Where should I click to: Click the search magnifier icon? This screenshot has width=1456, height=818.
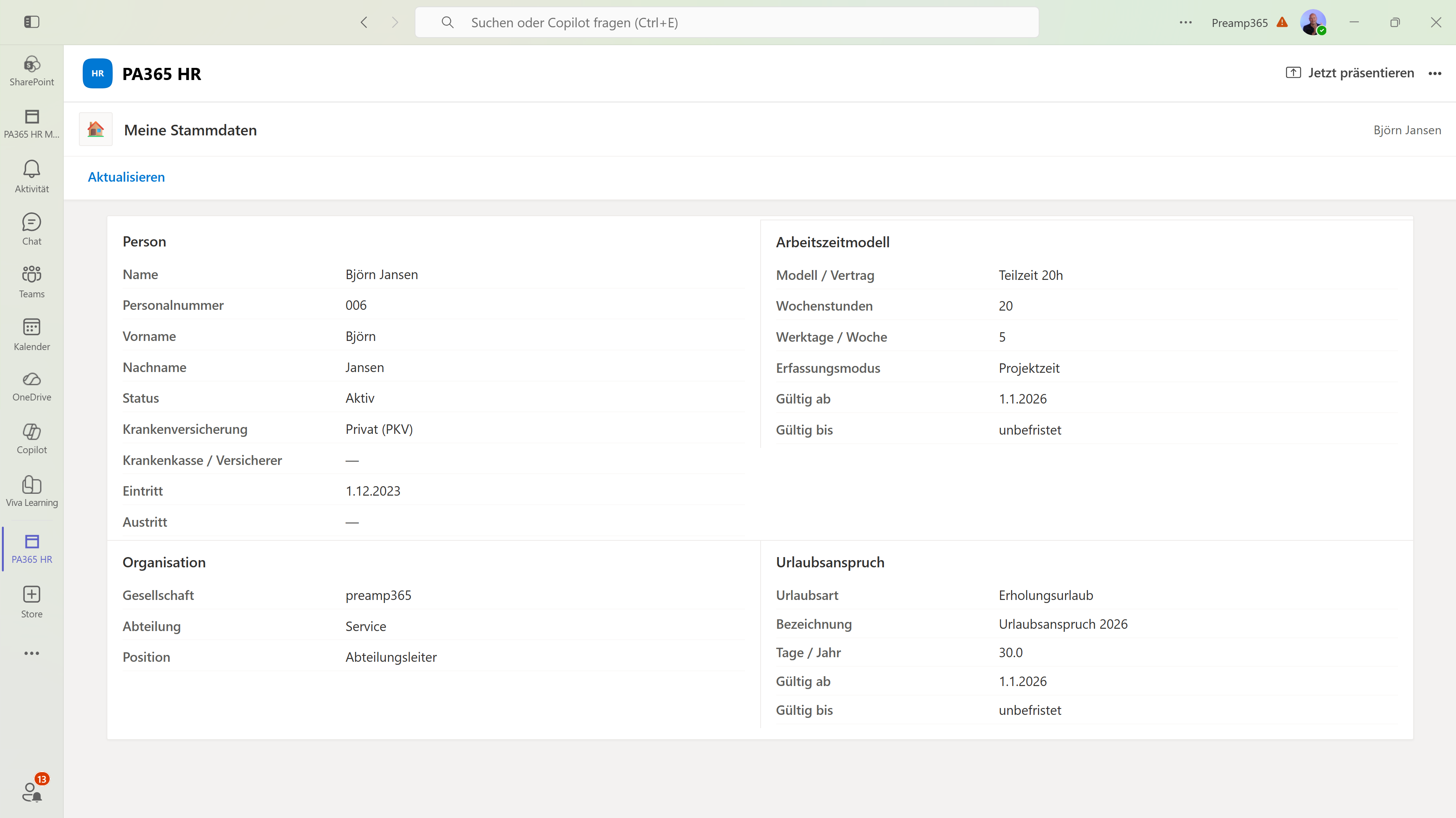tap(447, 22)
